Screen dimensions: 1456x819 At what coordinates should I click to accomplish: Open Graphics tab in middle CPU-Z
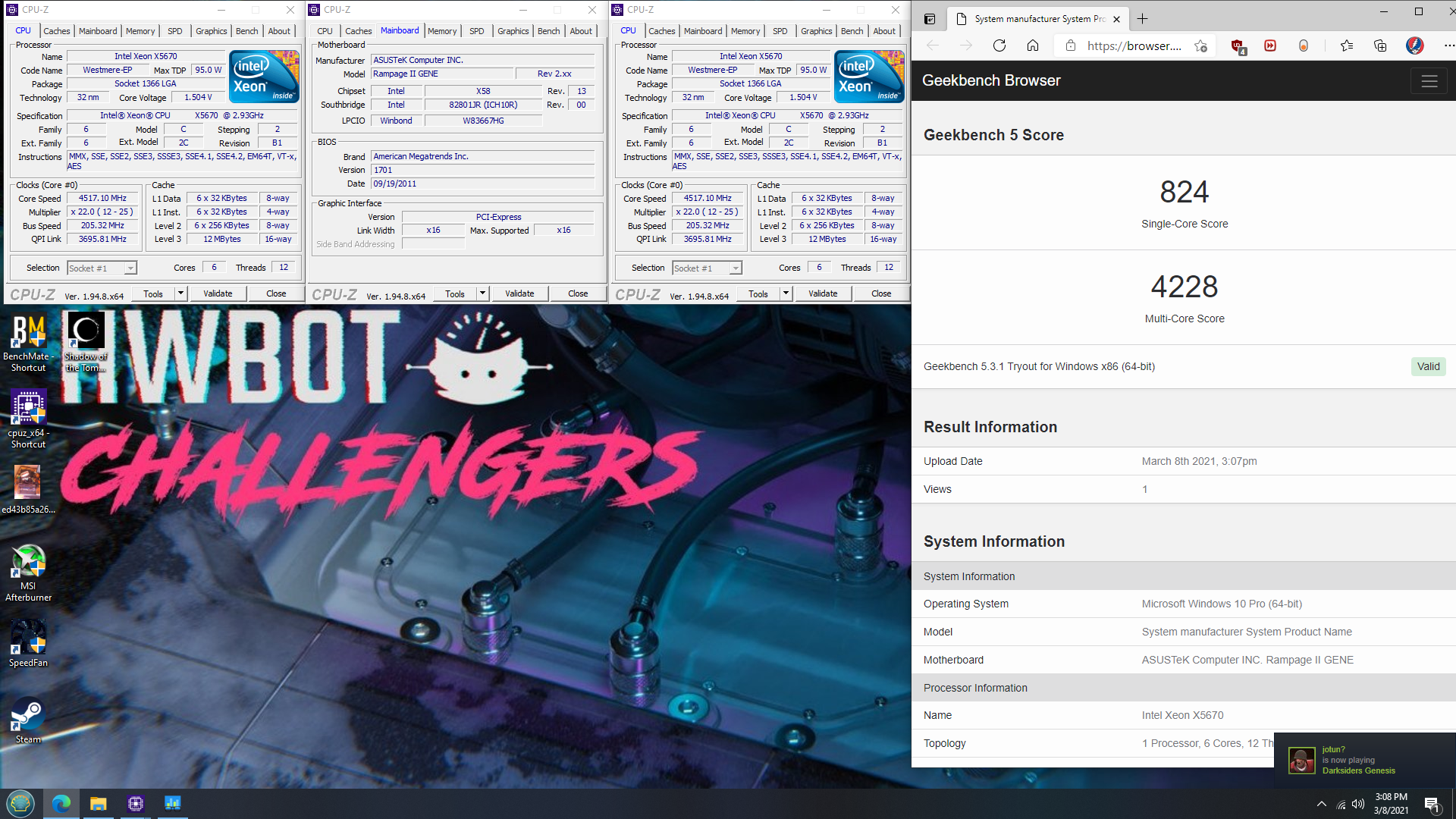pyautogui.click(x=513, y=31)
